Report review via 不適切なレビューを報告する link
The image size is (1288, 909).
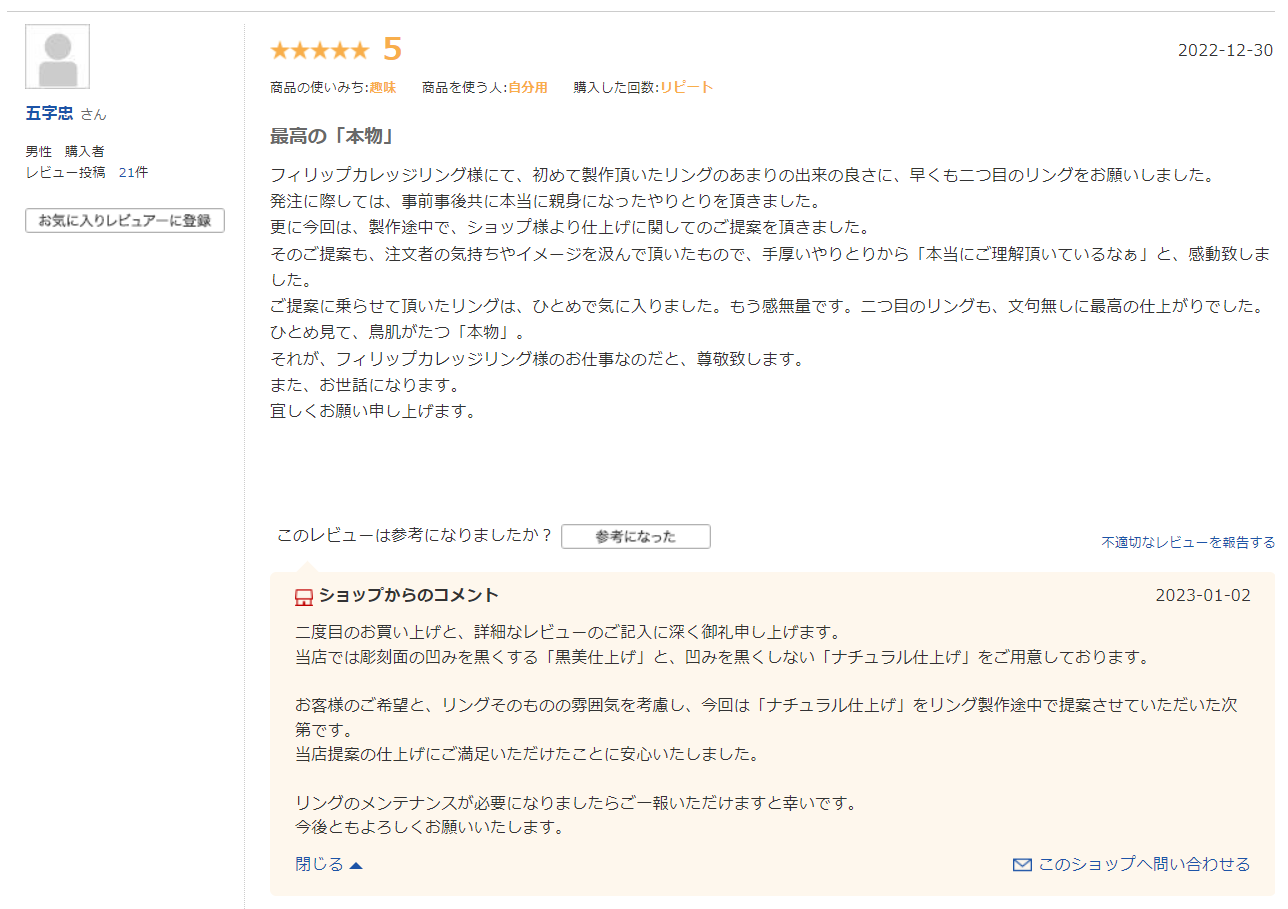[x=1188, y=542]
